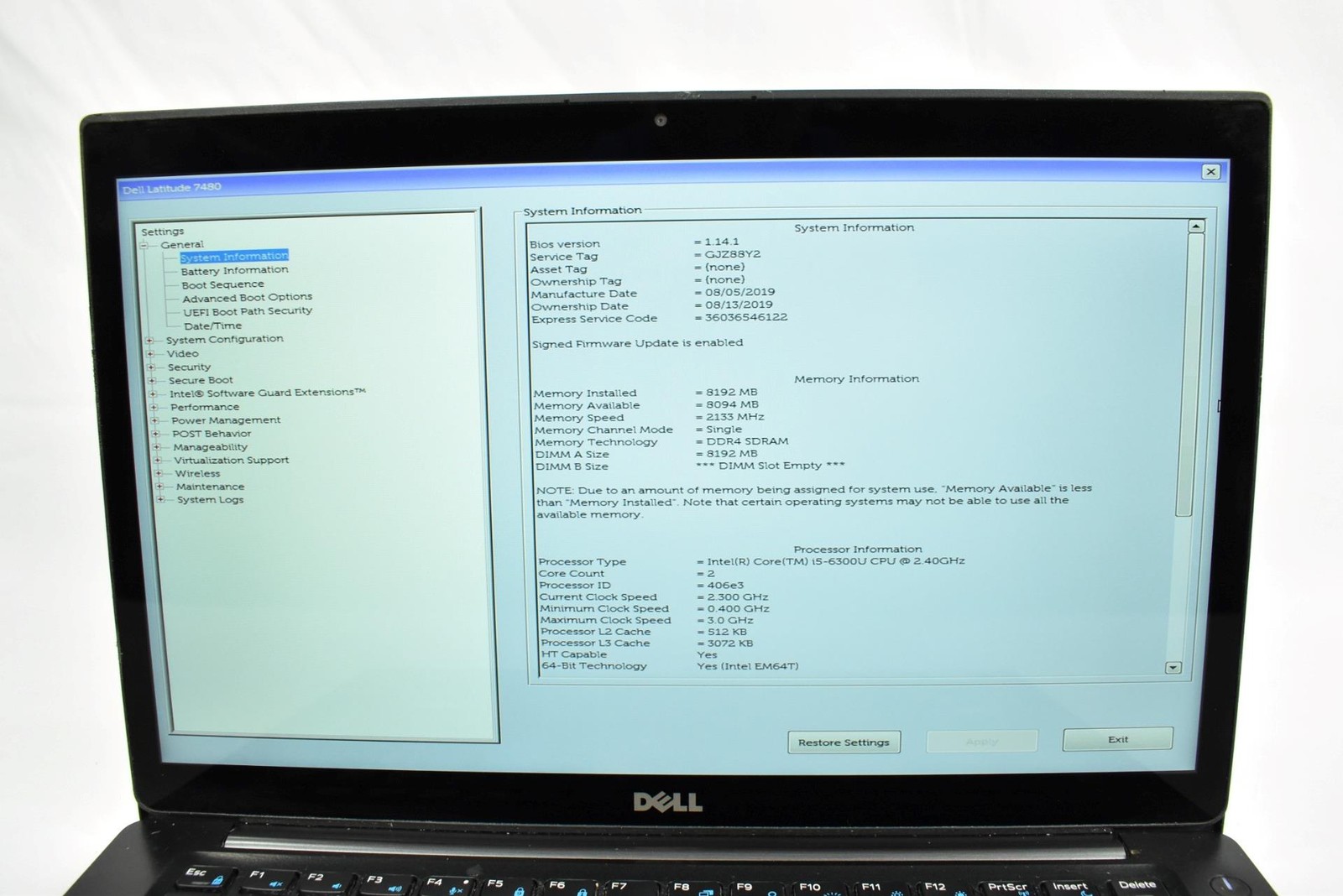Select the Power Management label

226,420
